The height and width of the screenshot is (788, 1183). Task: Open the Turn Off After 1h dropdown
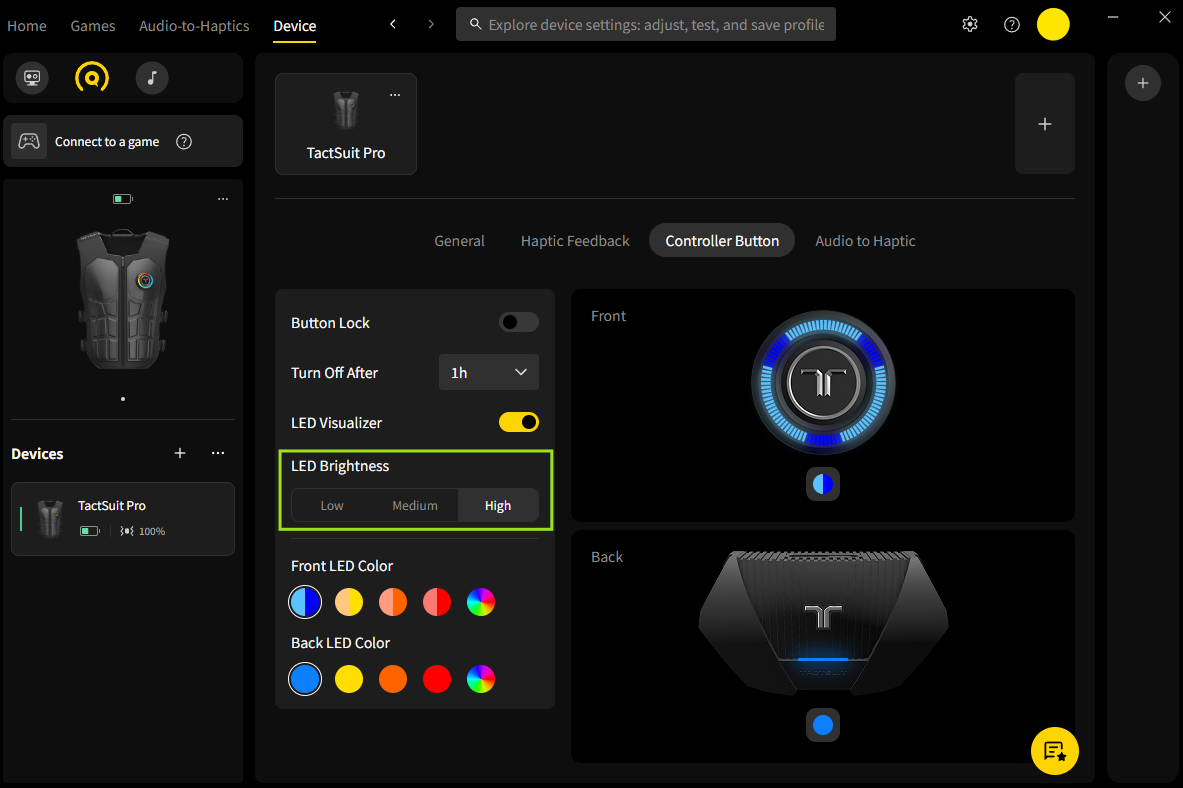489,372
